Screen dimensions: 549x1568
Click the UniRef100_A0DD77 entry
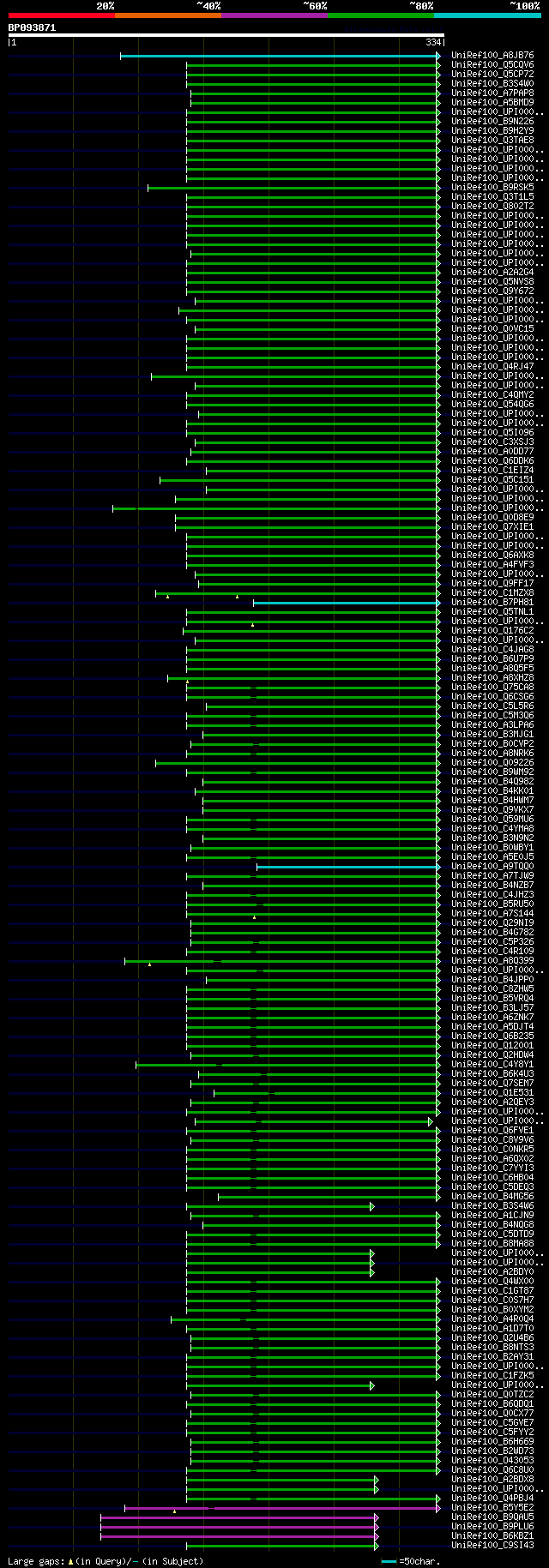(x=492, y=452)
